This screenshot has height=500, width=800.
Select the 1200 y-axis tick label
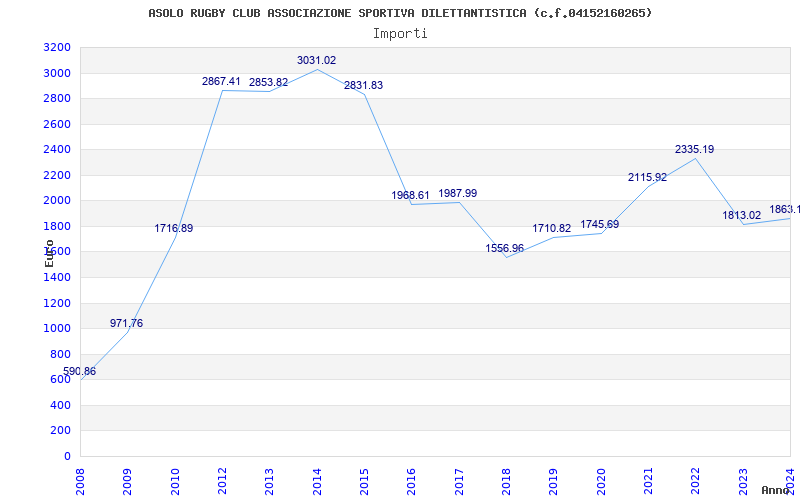click(x=57, y=304)
